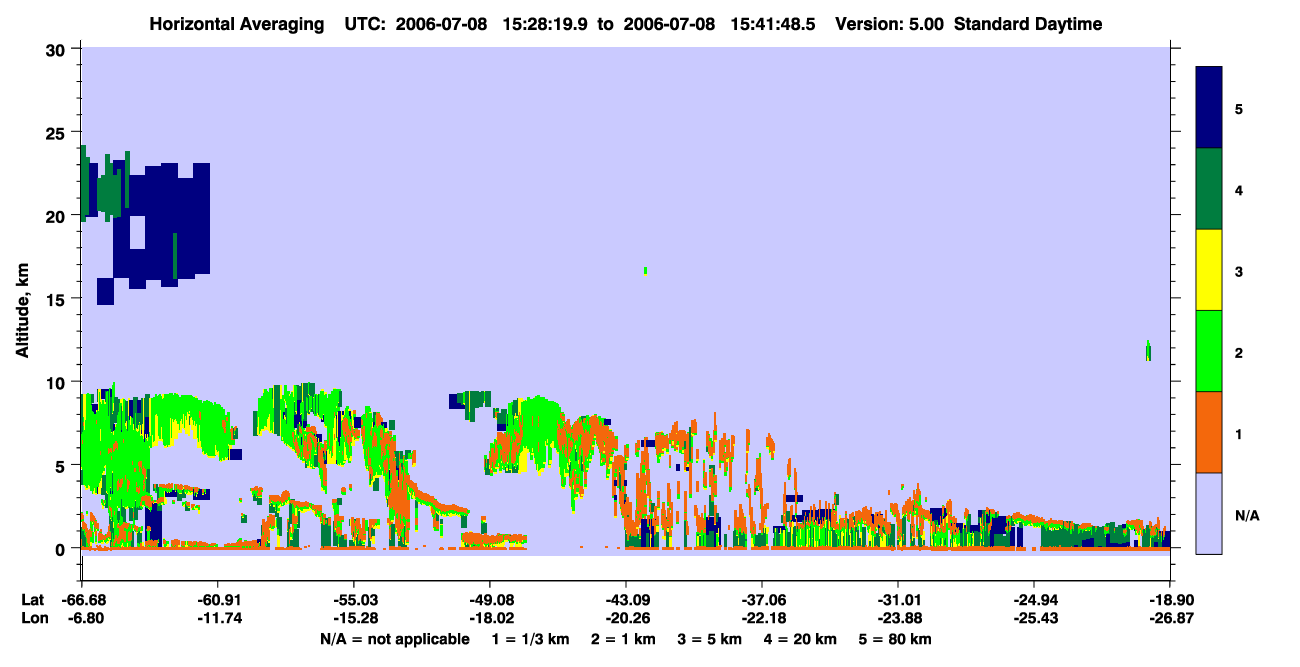
Task: Click the latitude value -31.01
Action: point(898,600)
